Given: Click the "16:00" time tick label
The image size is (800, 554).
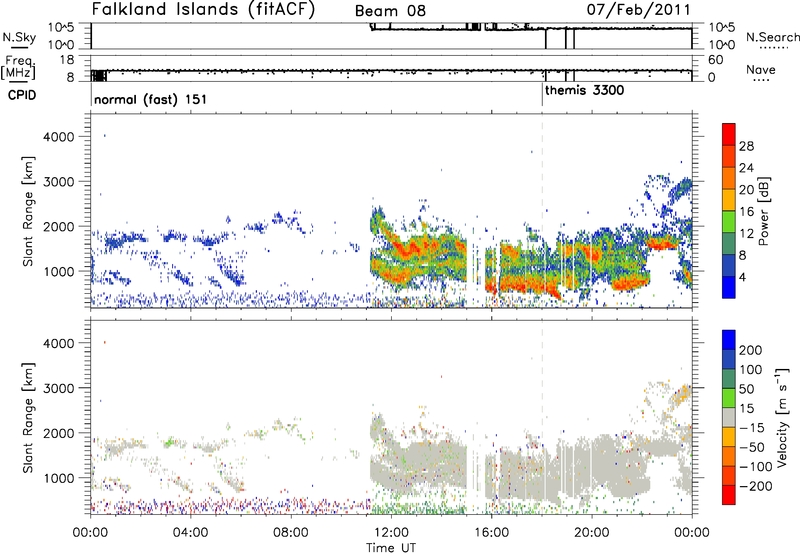Looking at the screenshot, I should [491, 533].
